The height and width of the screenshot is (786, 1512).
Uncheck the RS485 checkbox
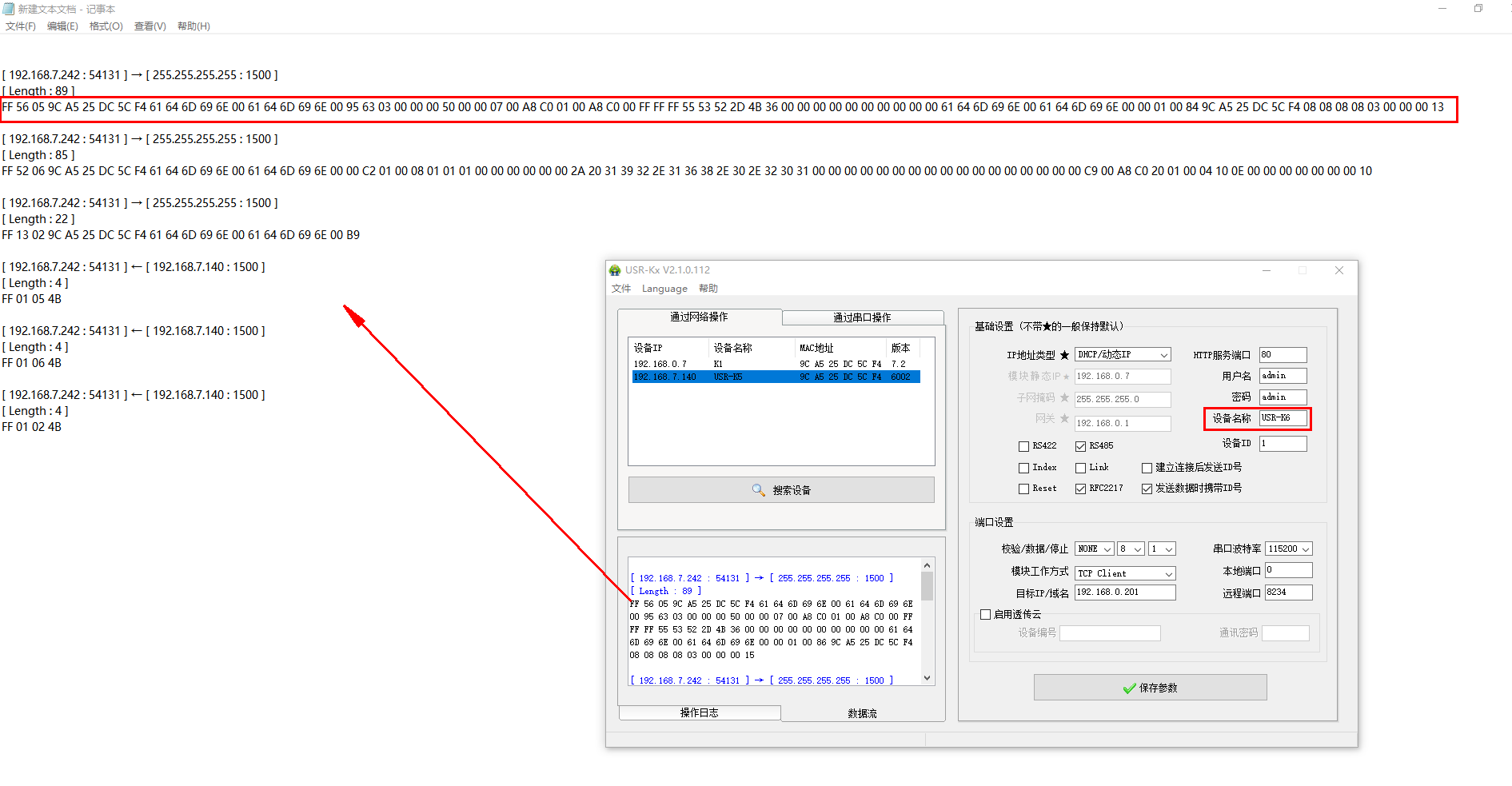(x=1080, y=446)
